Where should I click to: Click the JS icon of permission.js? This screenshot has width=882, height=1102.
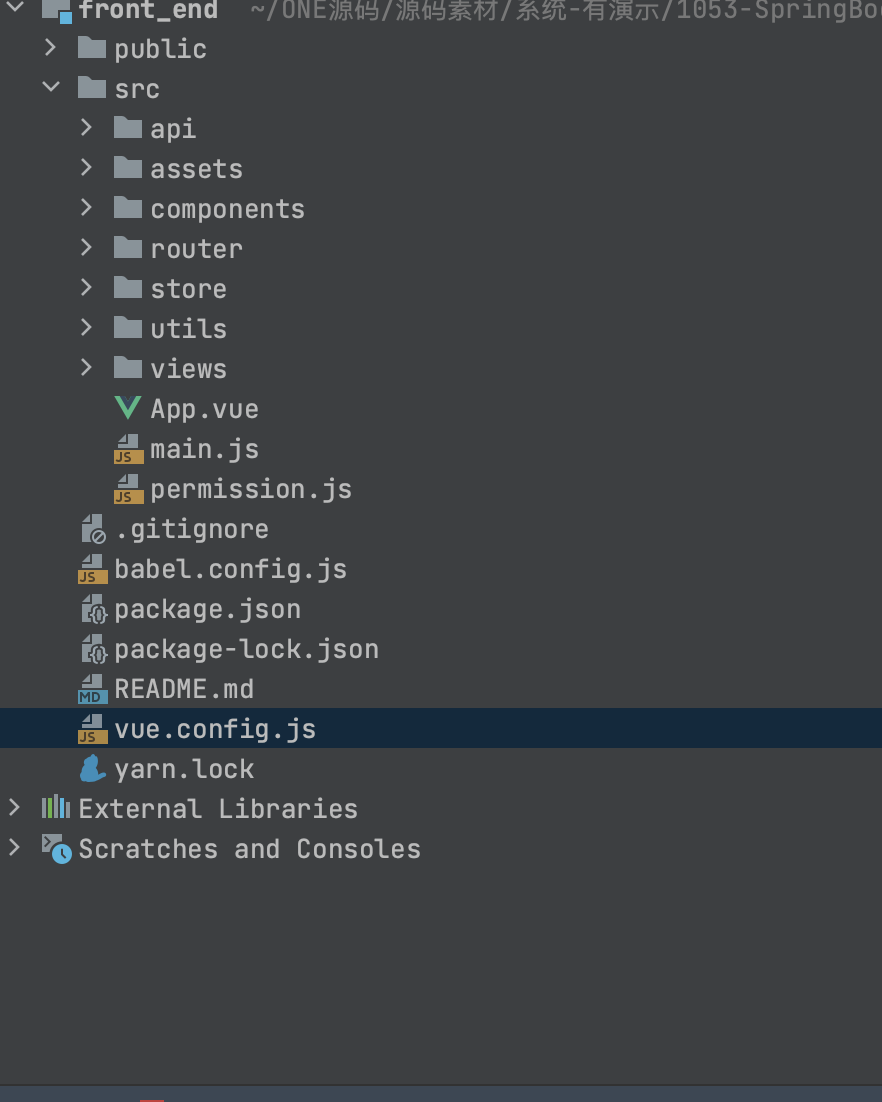click(x=129, y=489)
